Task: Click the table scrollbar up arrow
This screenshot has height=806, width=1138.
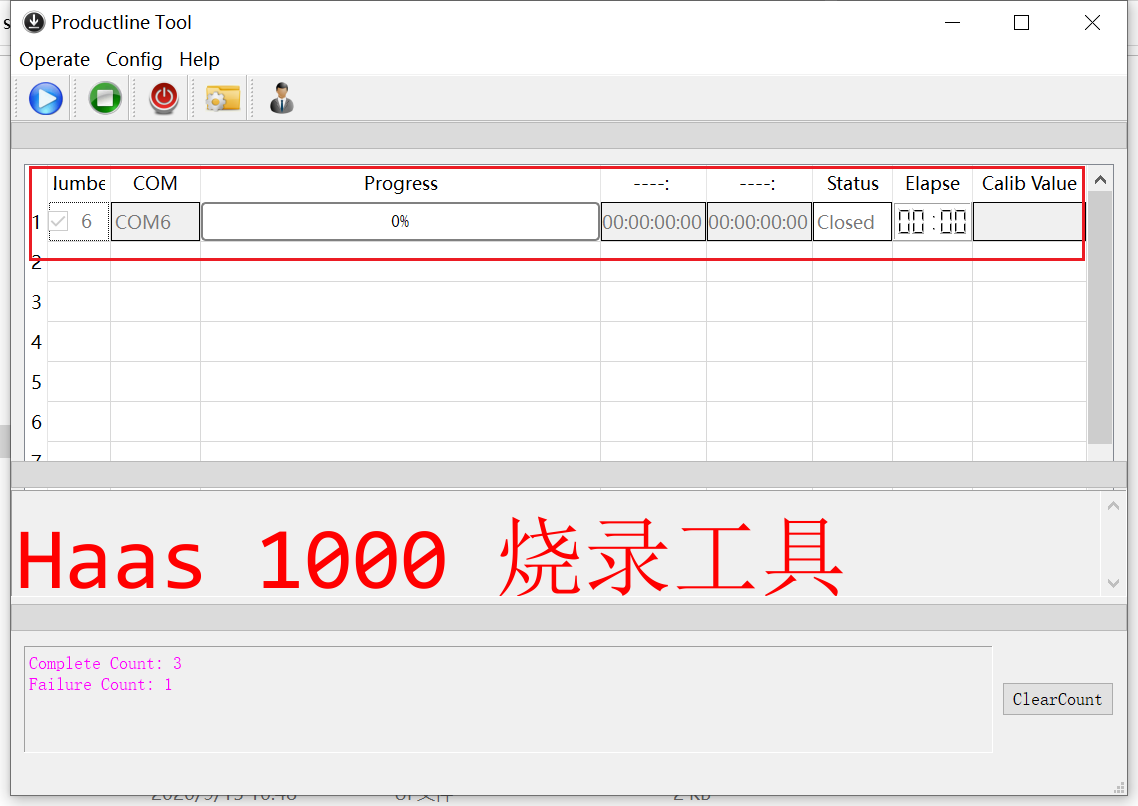Action: click(x=1100, y=179)
